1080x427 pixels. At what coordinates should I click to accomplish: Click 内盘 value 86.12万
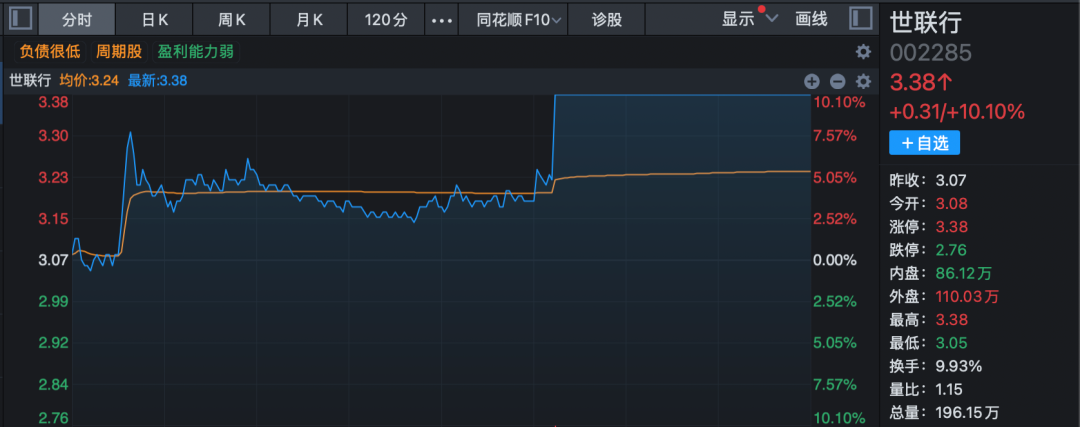964,273
